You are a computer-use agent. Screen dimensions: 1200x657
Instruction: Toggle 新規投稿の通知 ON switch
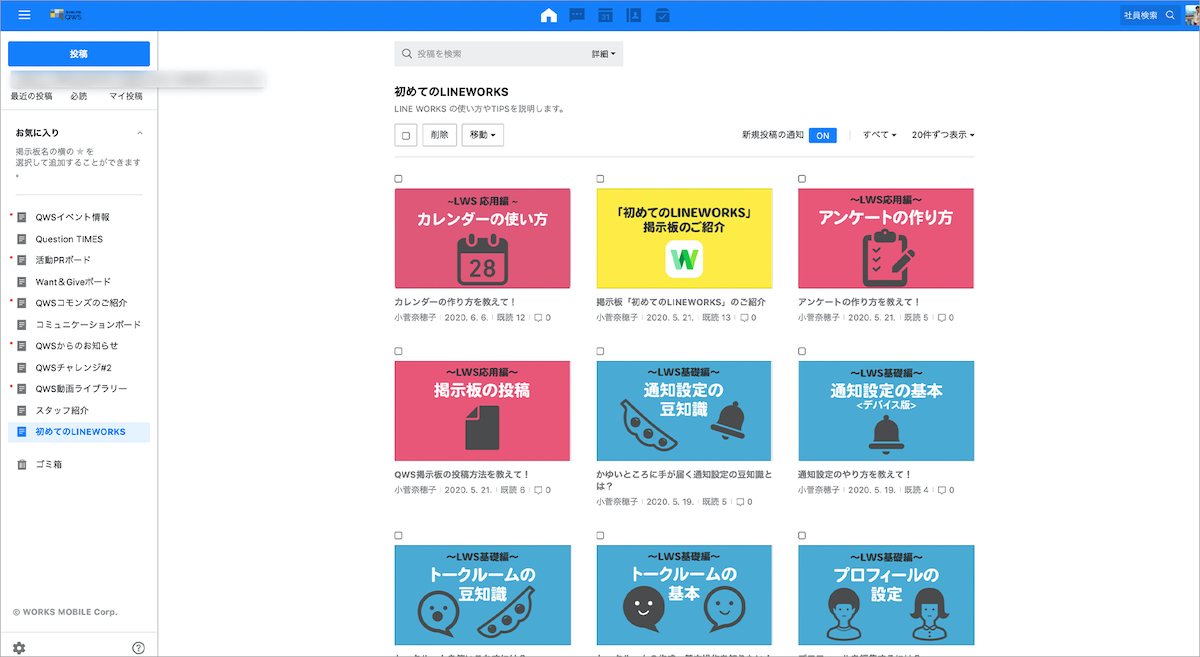pos(822,135)
